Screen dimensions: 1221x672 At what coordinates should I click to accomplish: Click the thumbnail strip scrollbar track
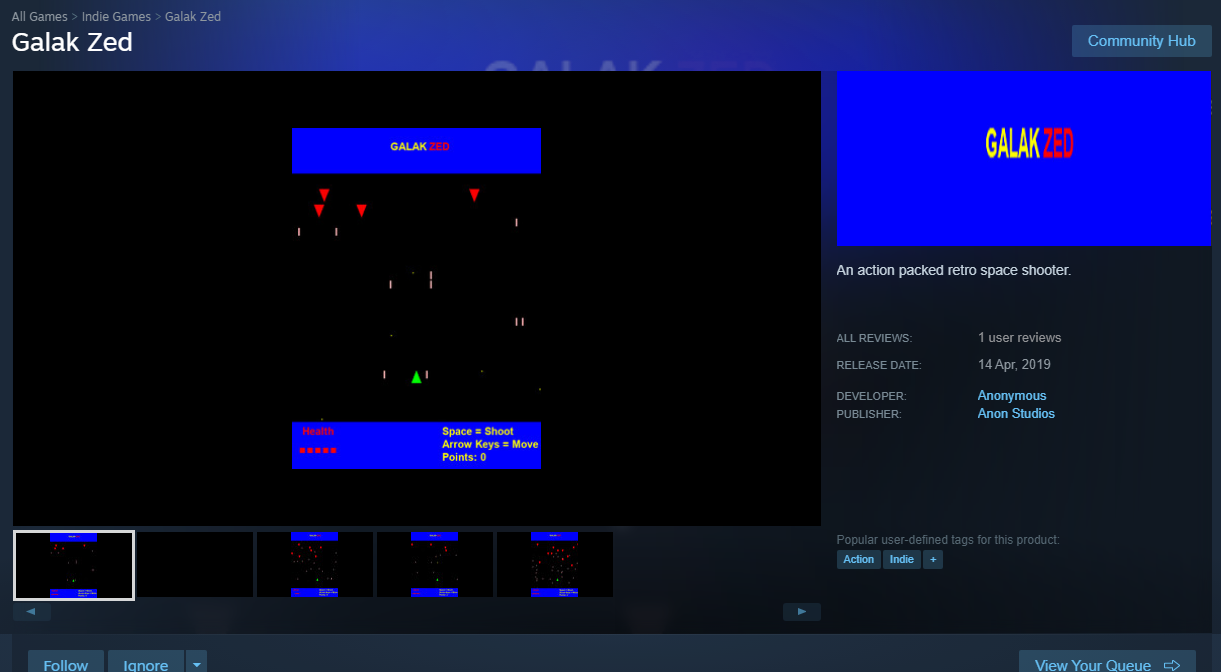coord(417,611)
